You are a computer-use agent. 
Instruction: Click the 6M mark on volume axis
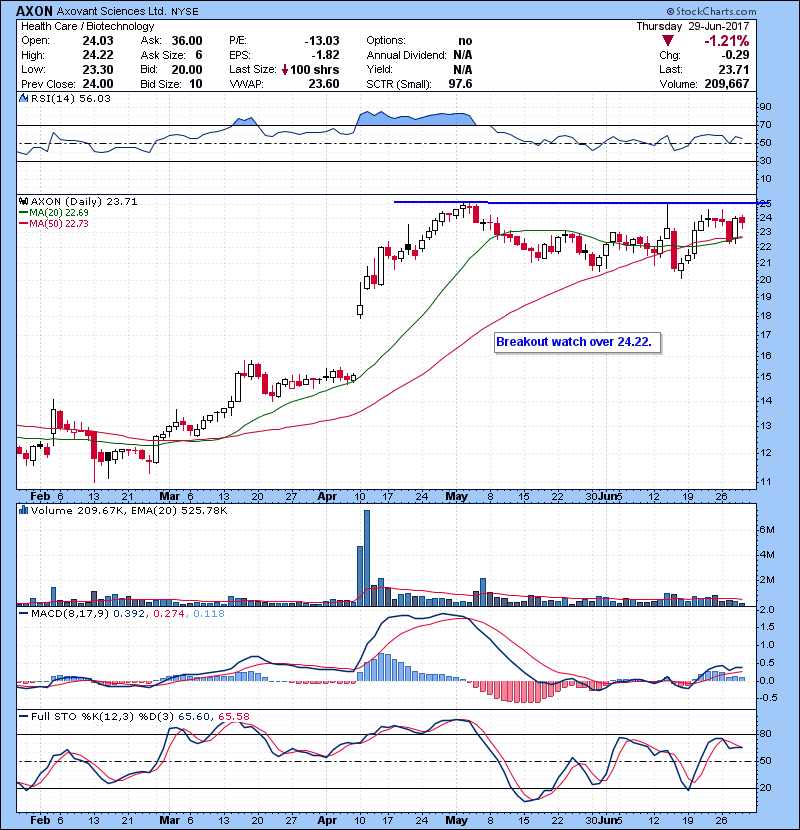(x=767, y=529)
